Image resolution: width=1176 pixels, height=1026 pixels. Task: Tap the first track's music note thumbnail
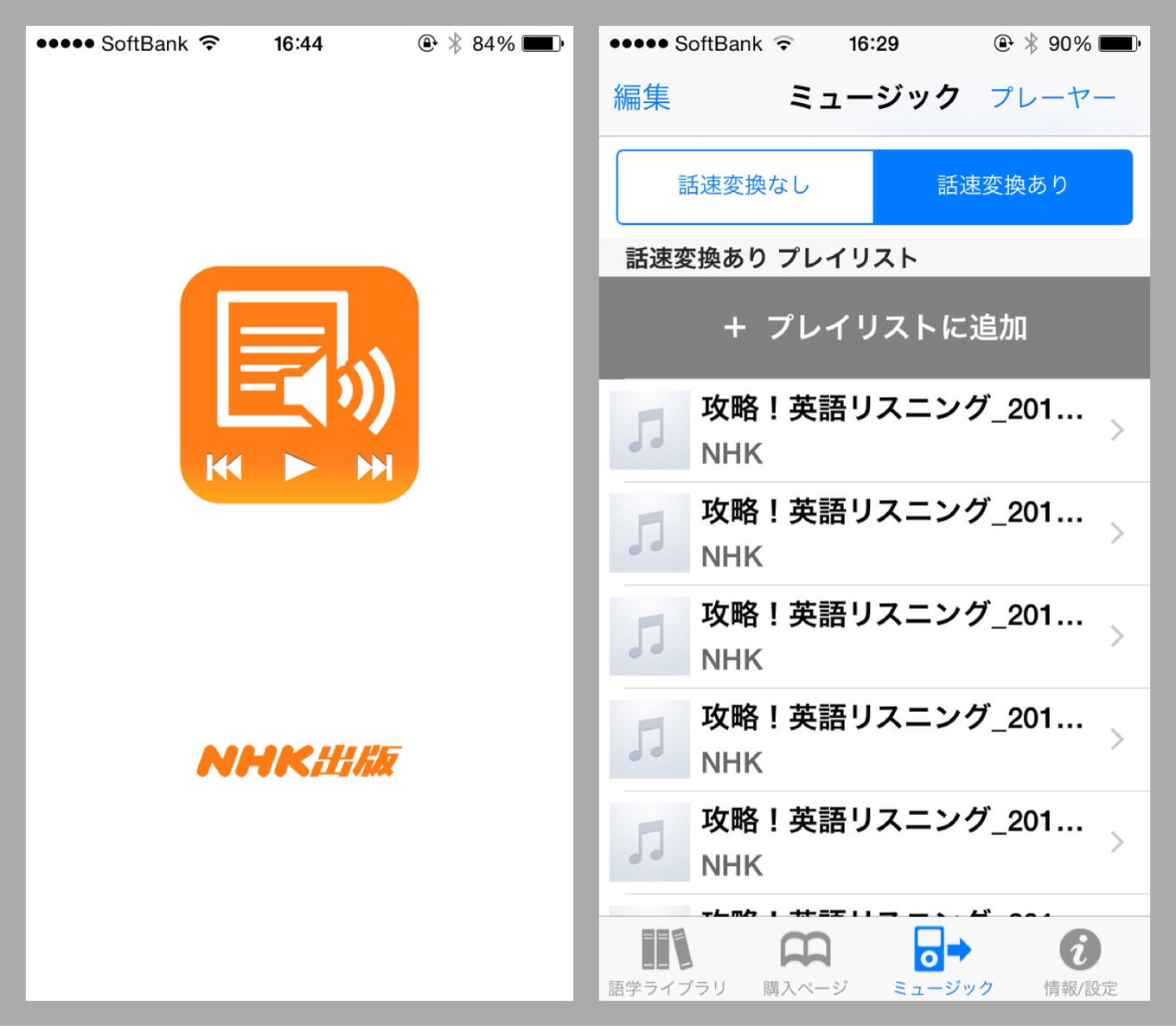[649, 430]
